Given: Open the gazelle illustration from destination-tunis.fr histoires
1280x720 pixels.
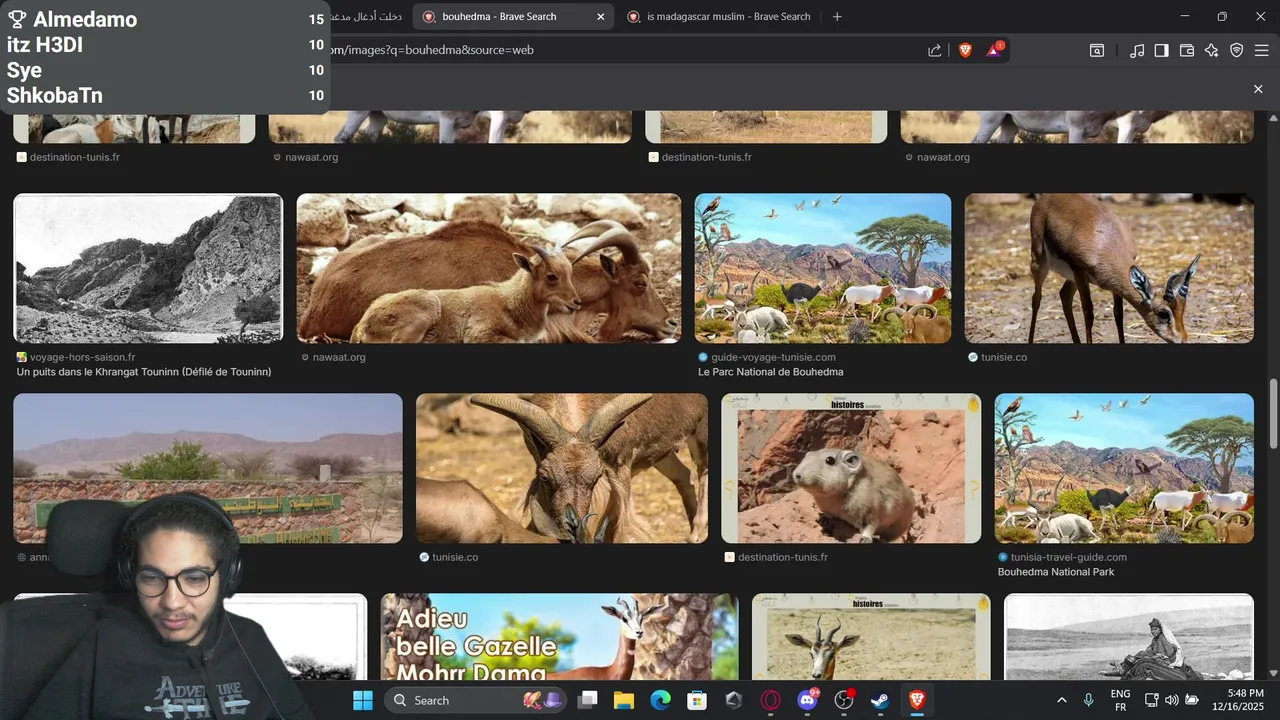Looking at the screenshot, I should (871, 637).
